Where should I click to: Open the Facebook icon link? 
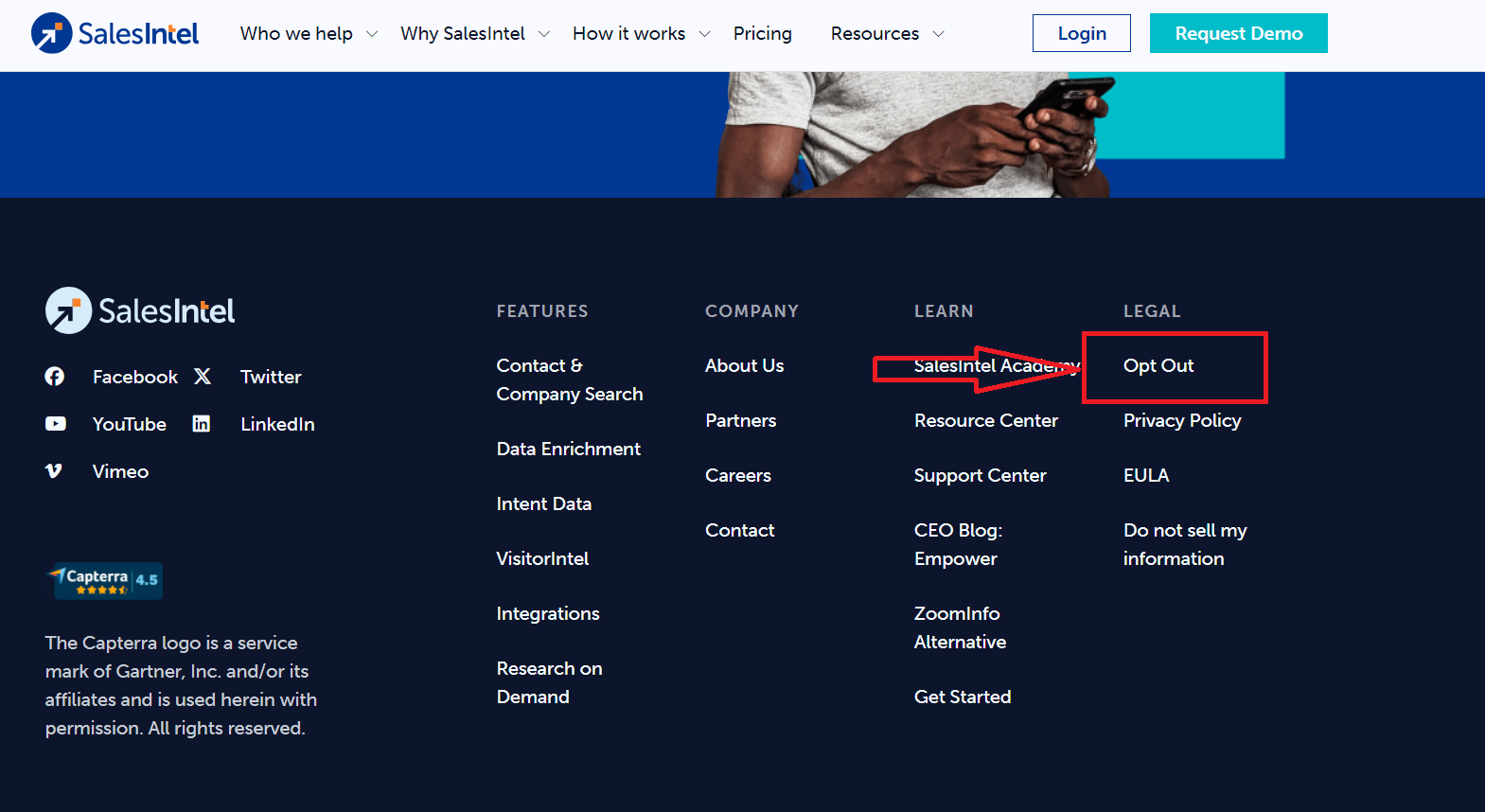[x=55, y=377]
